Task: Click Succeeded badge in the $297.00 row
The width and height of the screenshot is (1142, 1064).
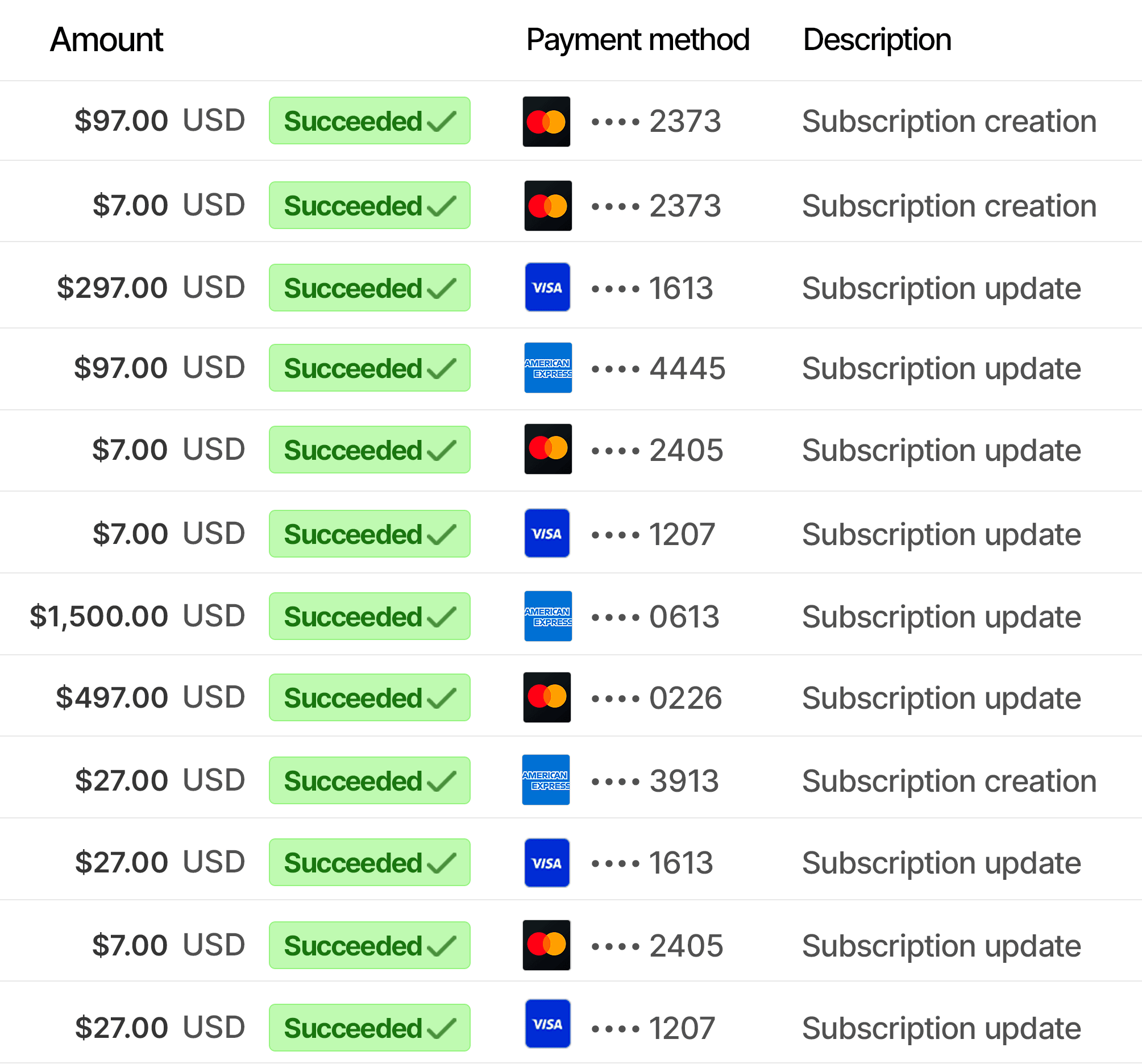Action: [x=369, y=288]
